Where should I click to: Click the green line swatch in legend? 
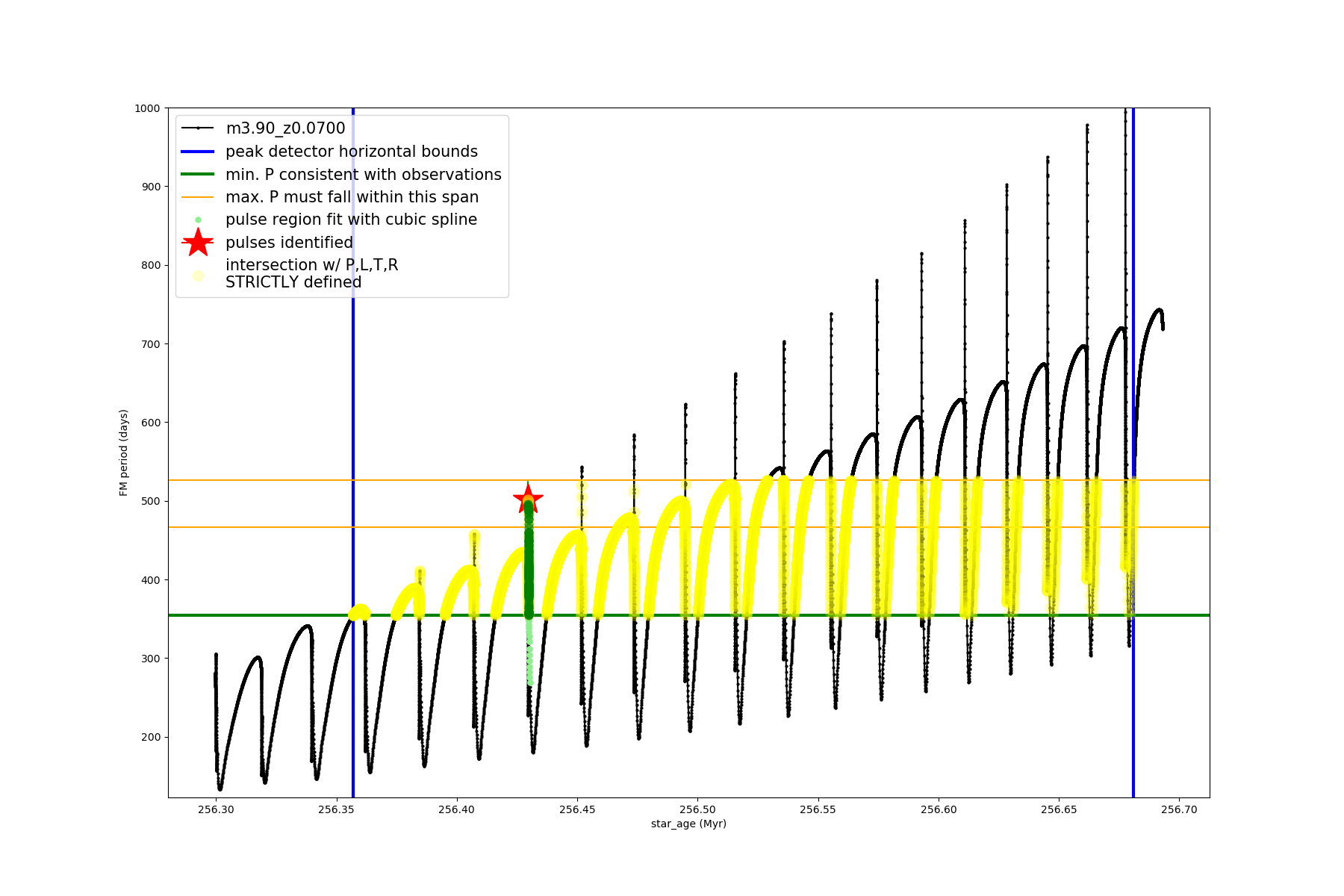(198, 175)
